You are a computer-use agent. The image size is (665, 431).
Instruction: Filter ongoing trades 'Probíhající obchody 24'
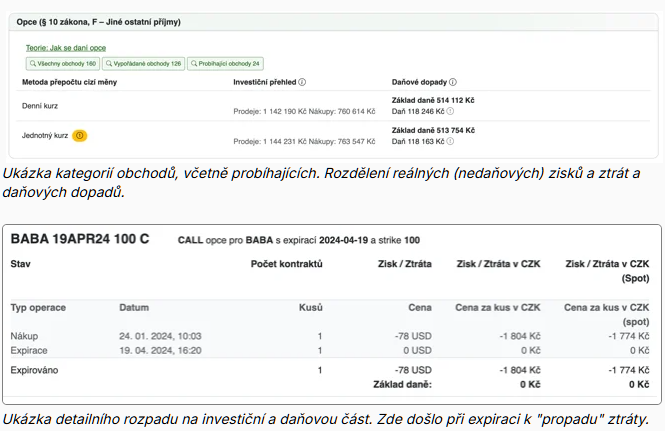(225, 64)
